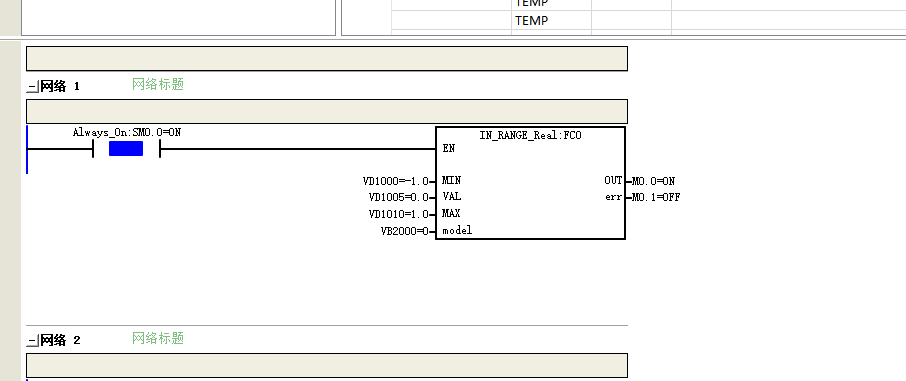Click the network 1 title placeholder text
This screenshot has width=906, height=381.
tap(158, 84)
